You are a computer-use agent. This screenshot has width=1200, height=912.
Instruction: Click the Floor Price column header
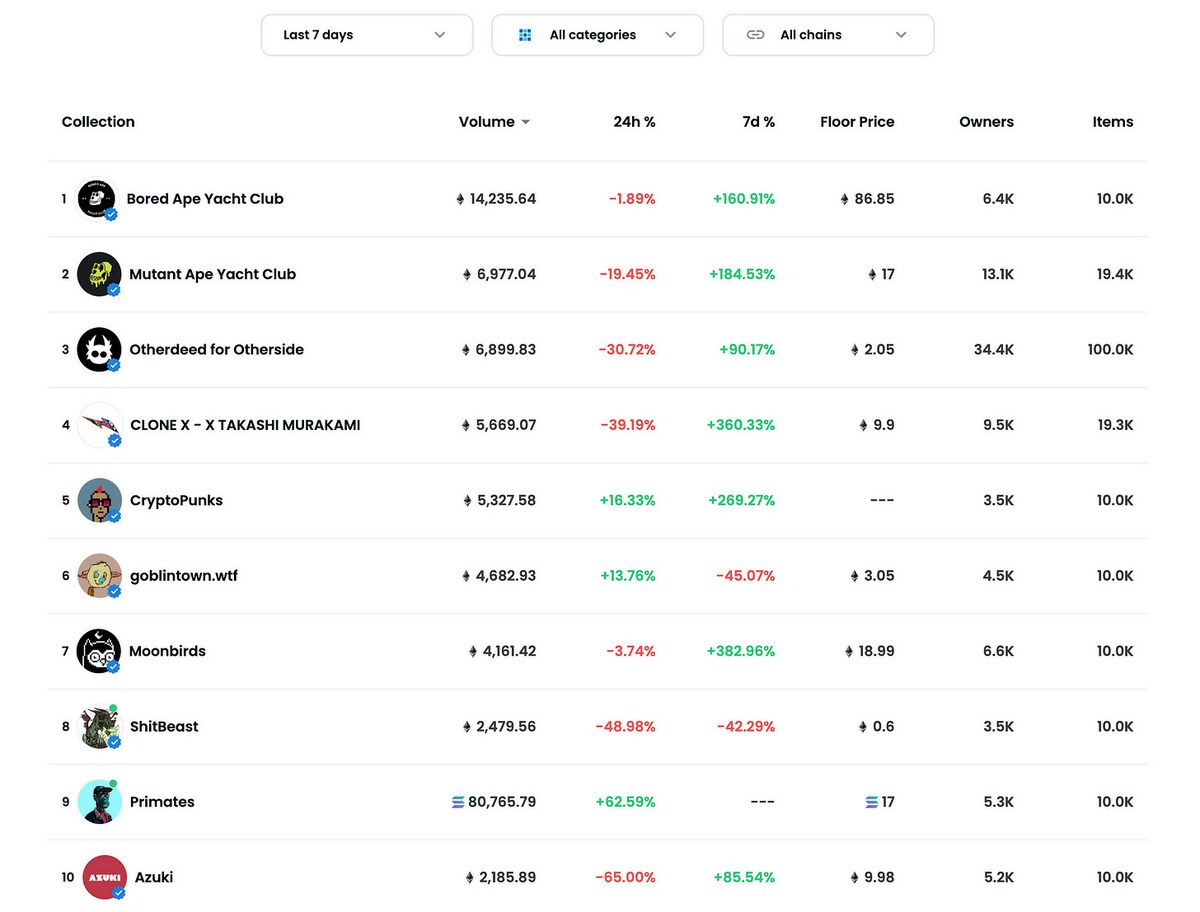(x=857, y=122)
